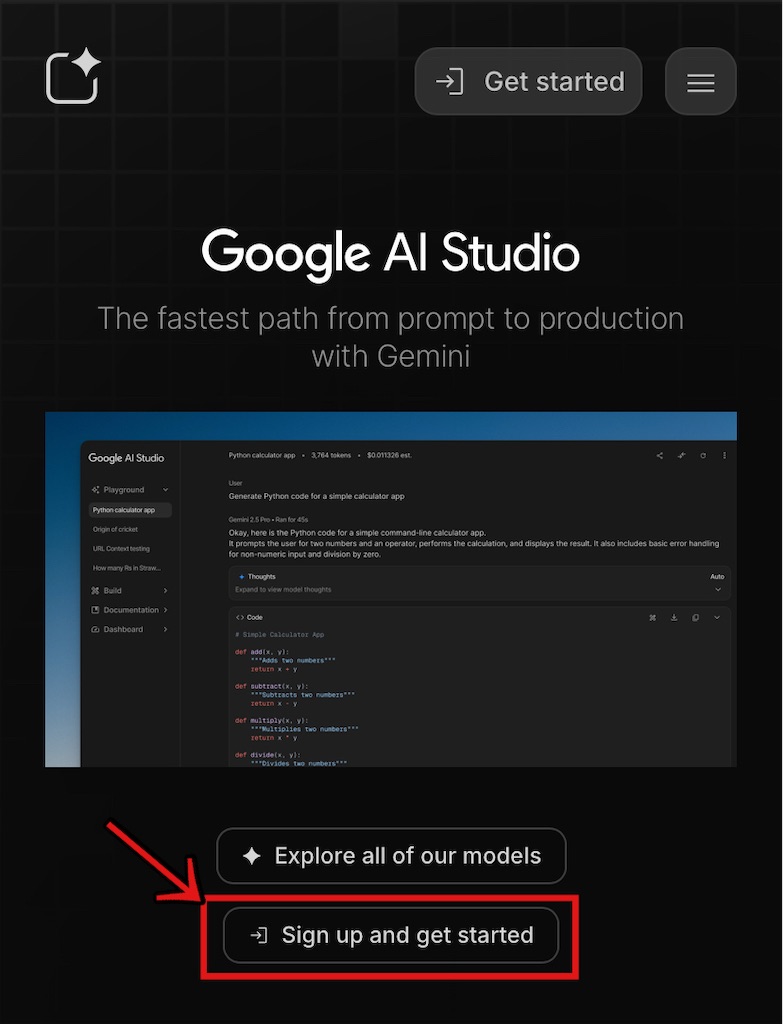Image resolution: width=783 pixels, height=1024 pixels.
Task: Click '$0.011326 est.' cost text
Action: click(x=389, y=455)
